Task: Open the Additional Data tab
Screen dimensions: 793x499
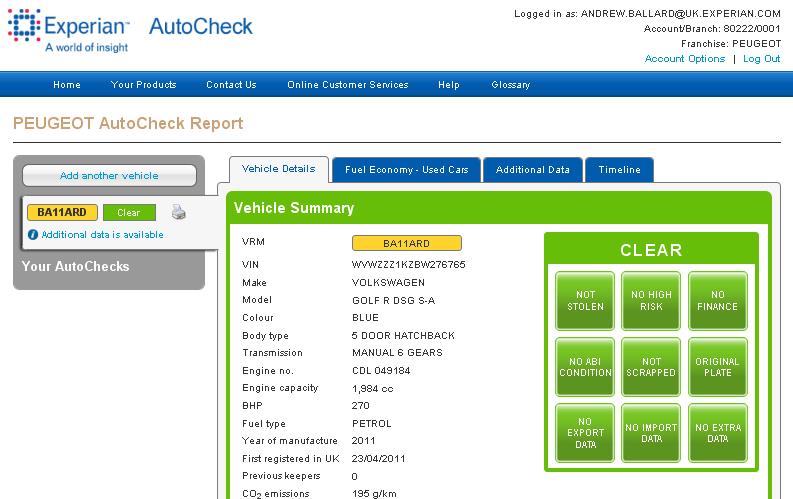Action: click(x=533, y=170)
